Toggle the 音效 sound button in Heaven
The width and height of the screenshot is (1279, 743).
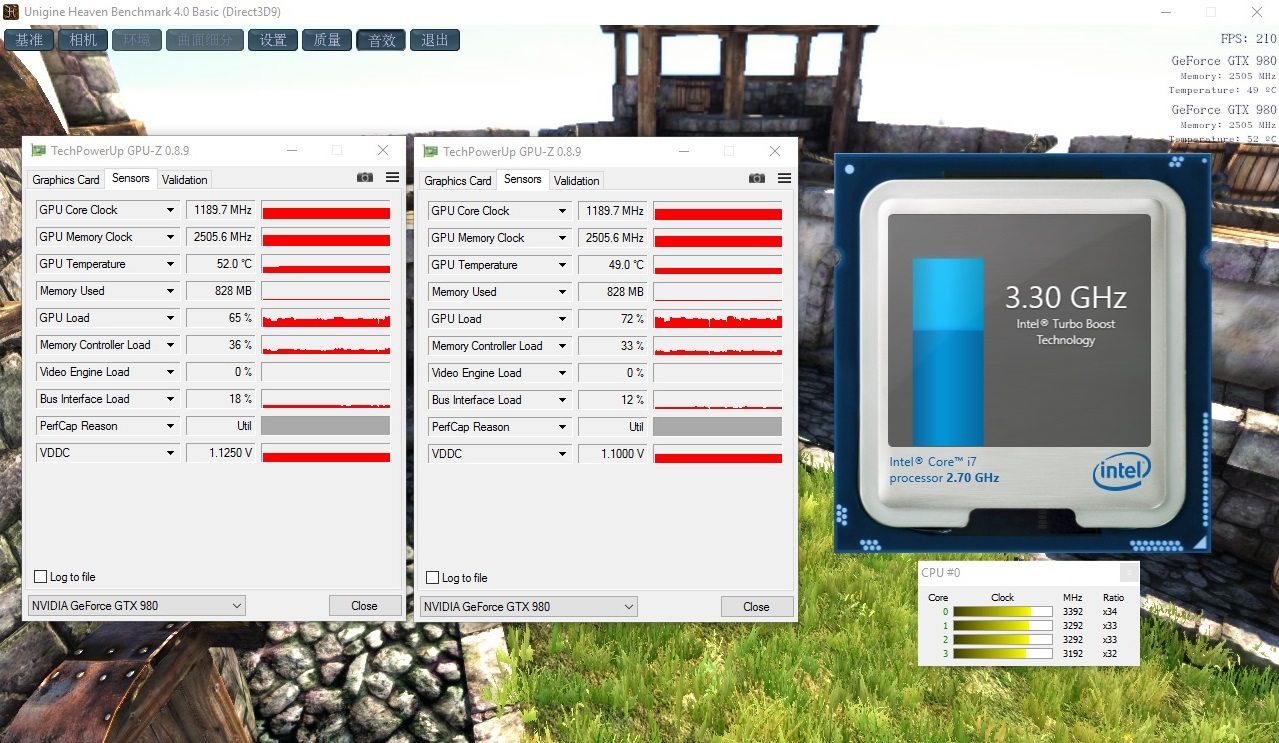(x=381, y=40)
